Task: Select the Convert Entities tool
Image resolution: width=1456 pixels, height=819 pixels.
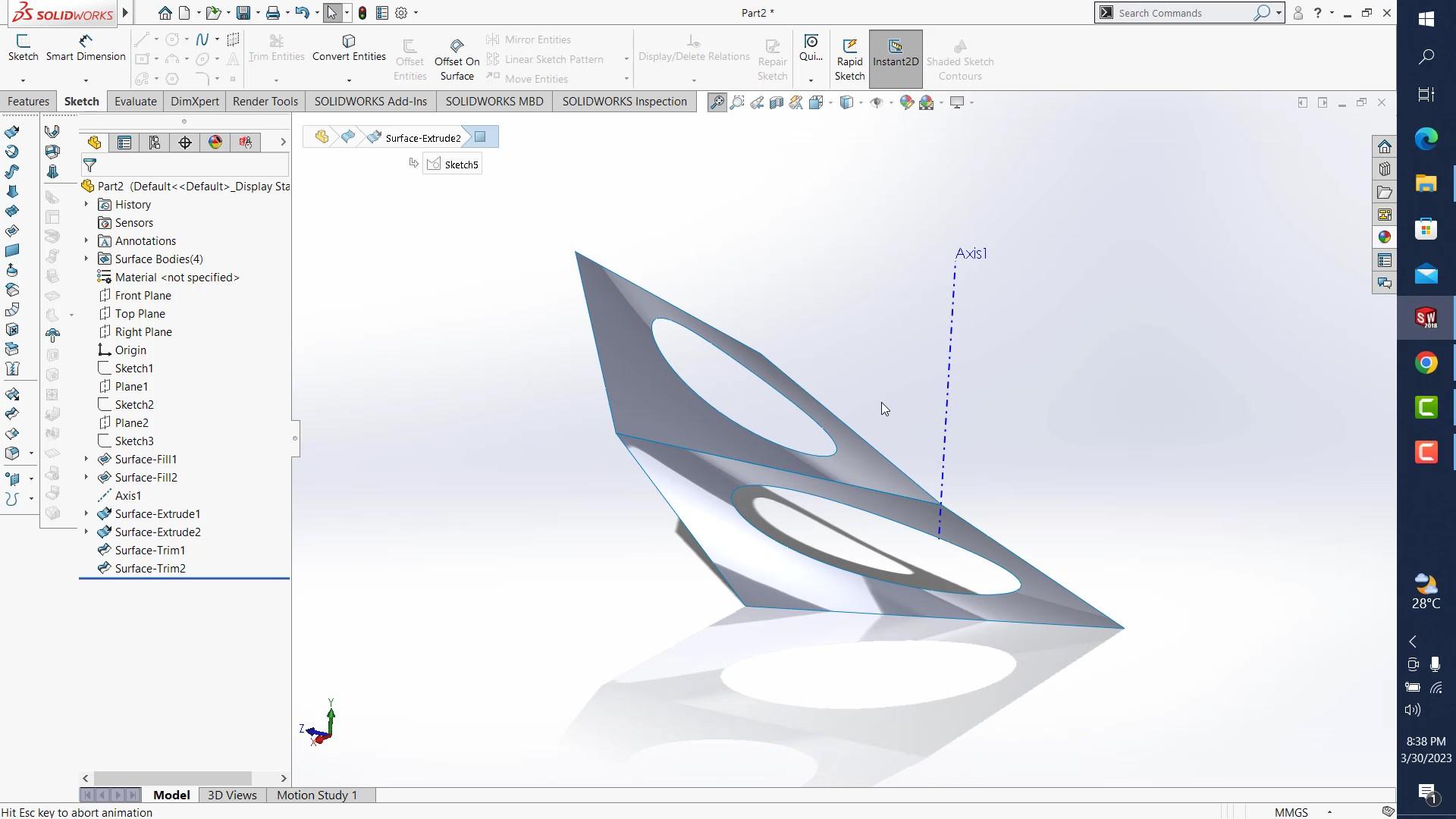Action: (x=349, y=48)
